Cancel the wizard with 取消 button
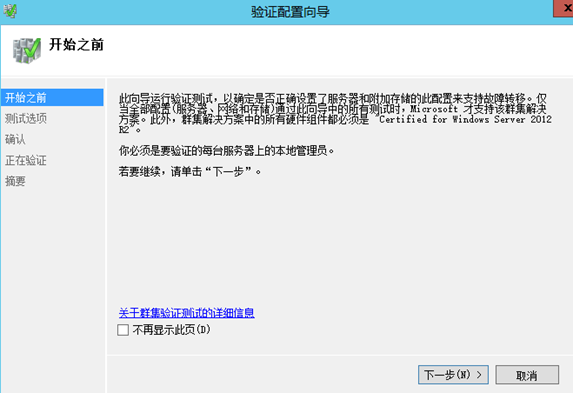 pyautogui.click(x=527, y=375)
